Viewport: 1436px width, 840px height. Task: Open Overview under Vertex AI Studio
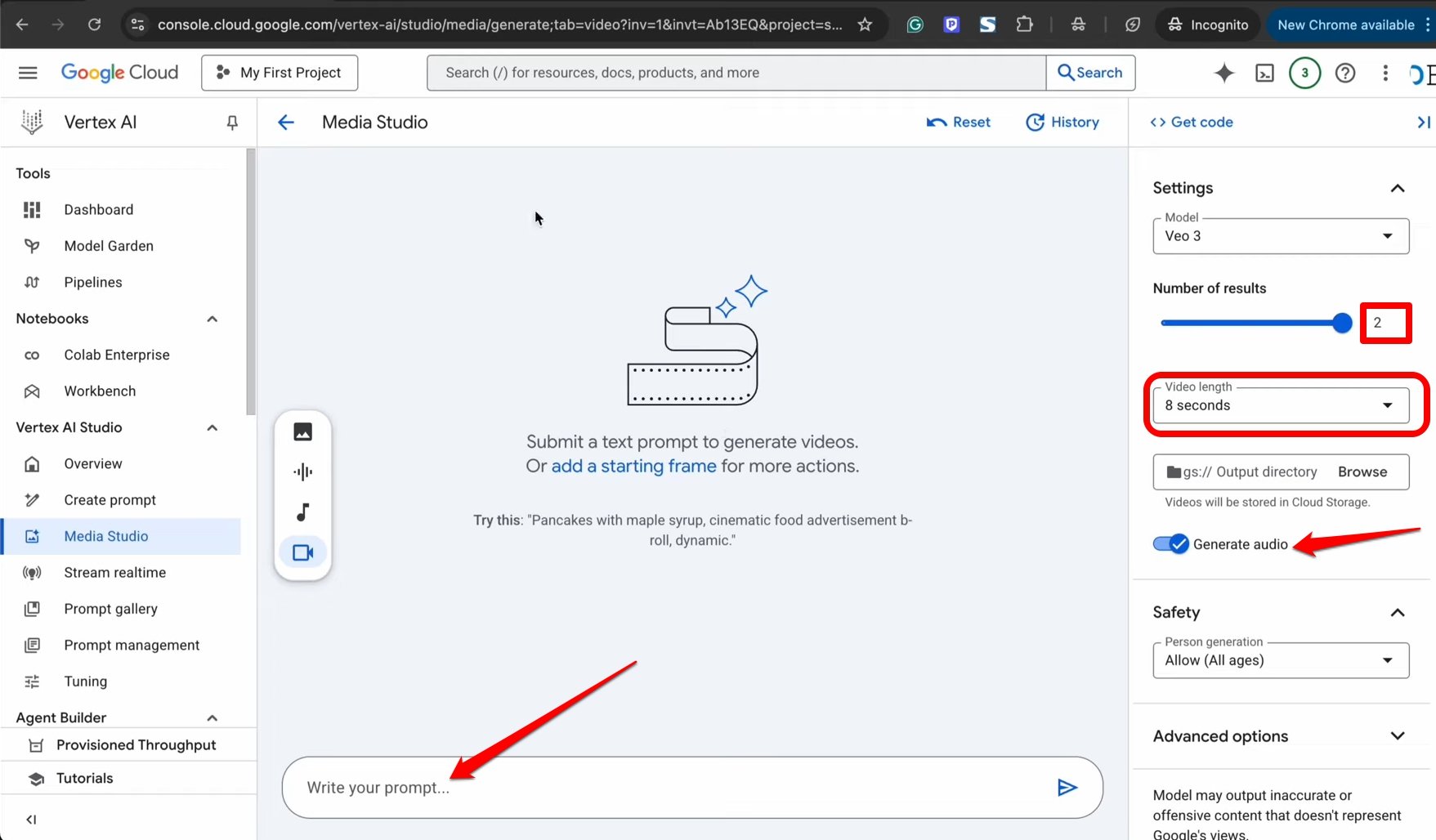(121, 464)
